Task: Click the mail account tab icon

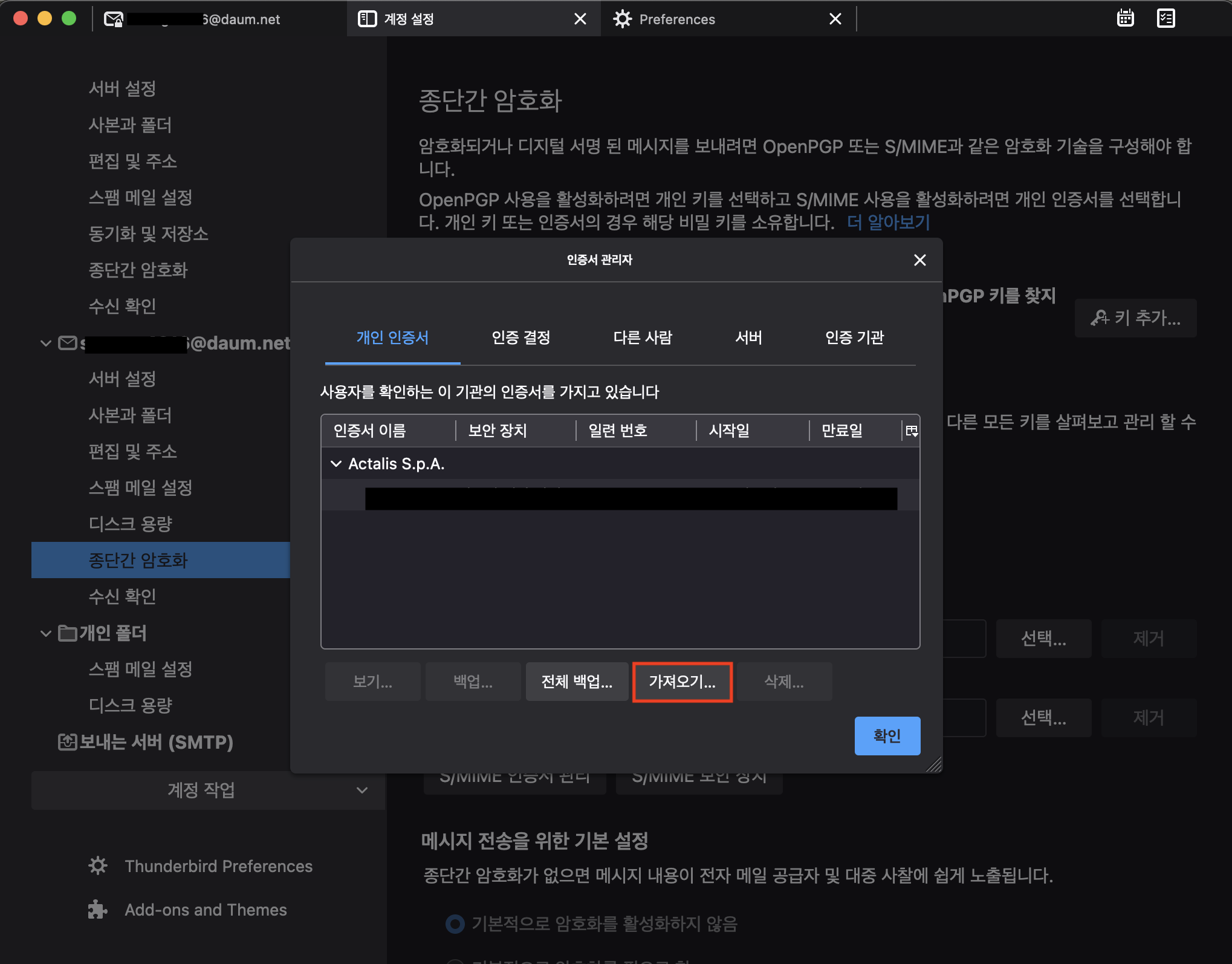Action: [114, 19]
